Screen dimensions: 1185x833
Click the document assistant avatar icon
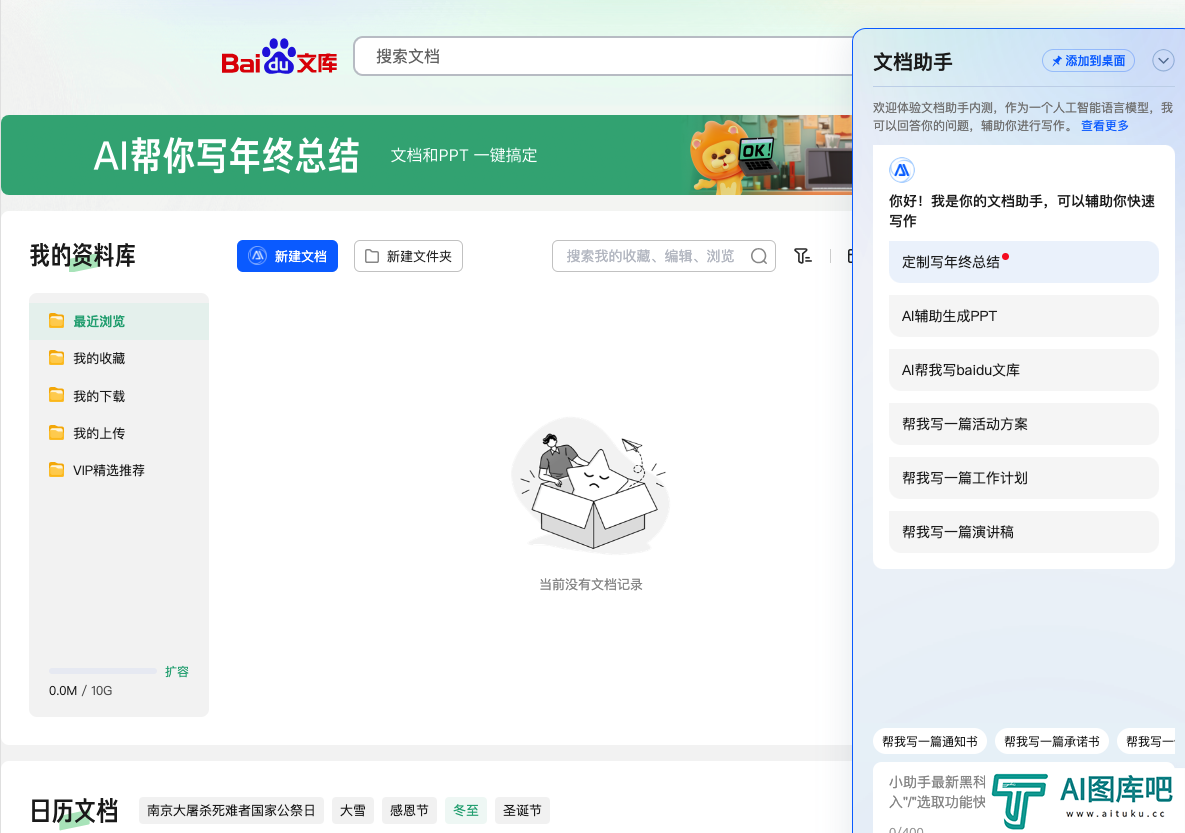coord(902,170)
